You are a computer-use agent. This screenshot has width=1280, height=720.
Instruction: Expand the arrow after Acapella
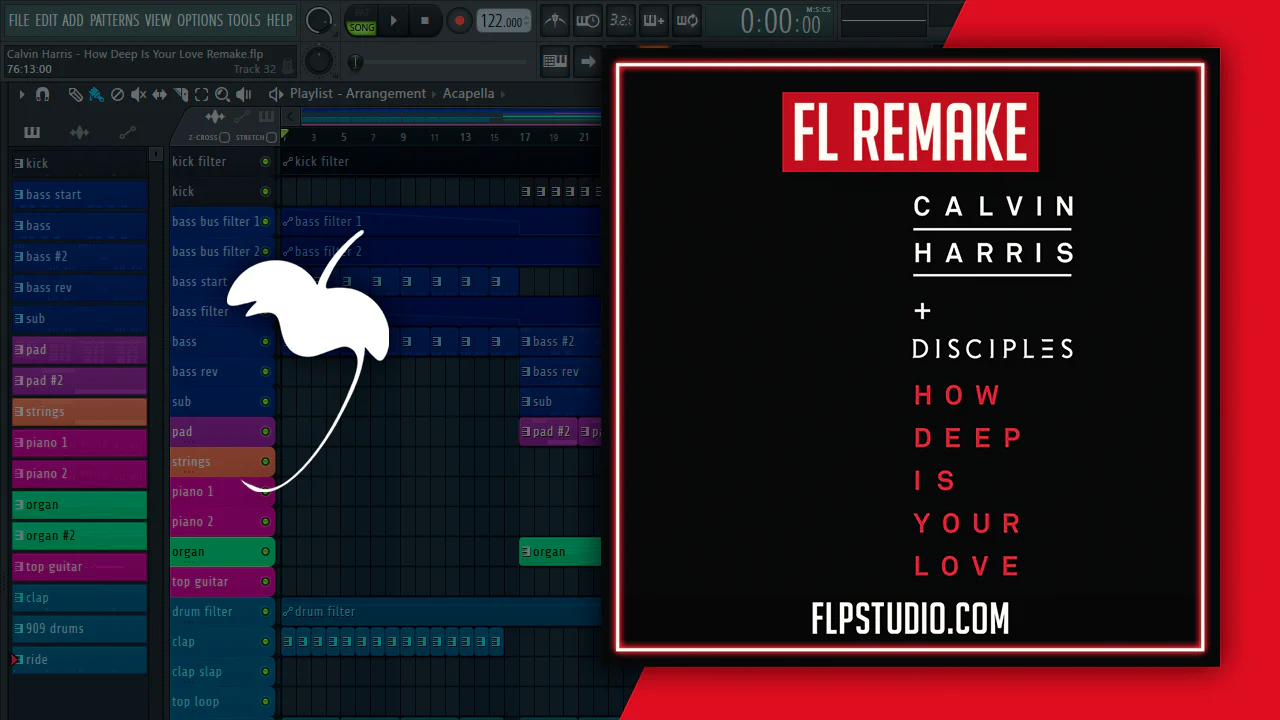[502, 94]
